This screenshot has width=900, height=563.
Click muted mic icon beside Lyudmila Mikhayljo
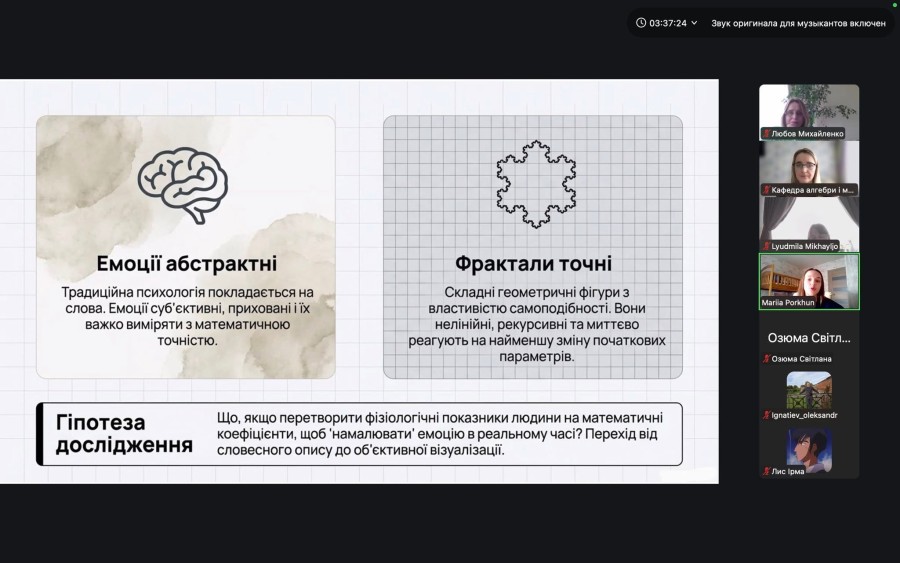pyautogui.click(x=766, y=246)
